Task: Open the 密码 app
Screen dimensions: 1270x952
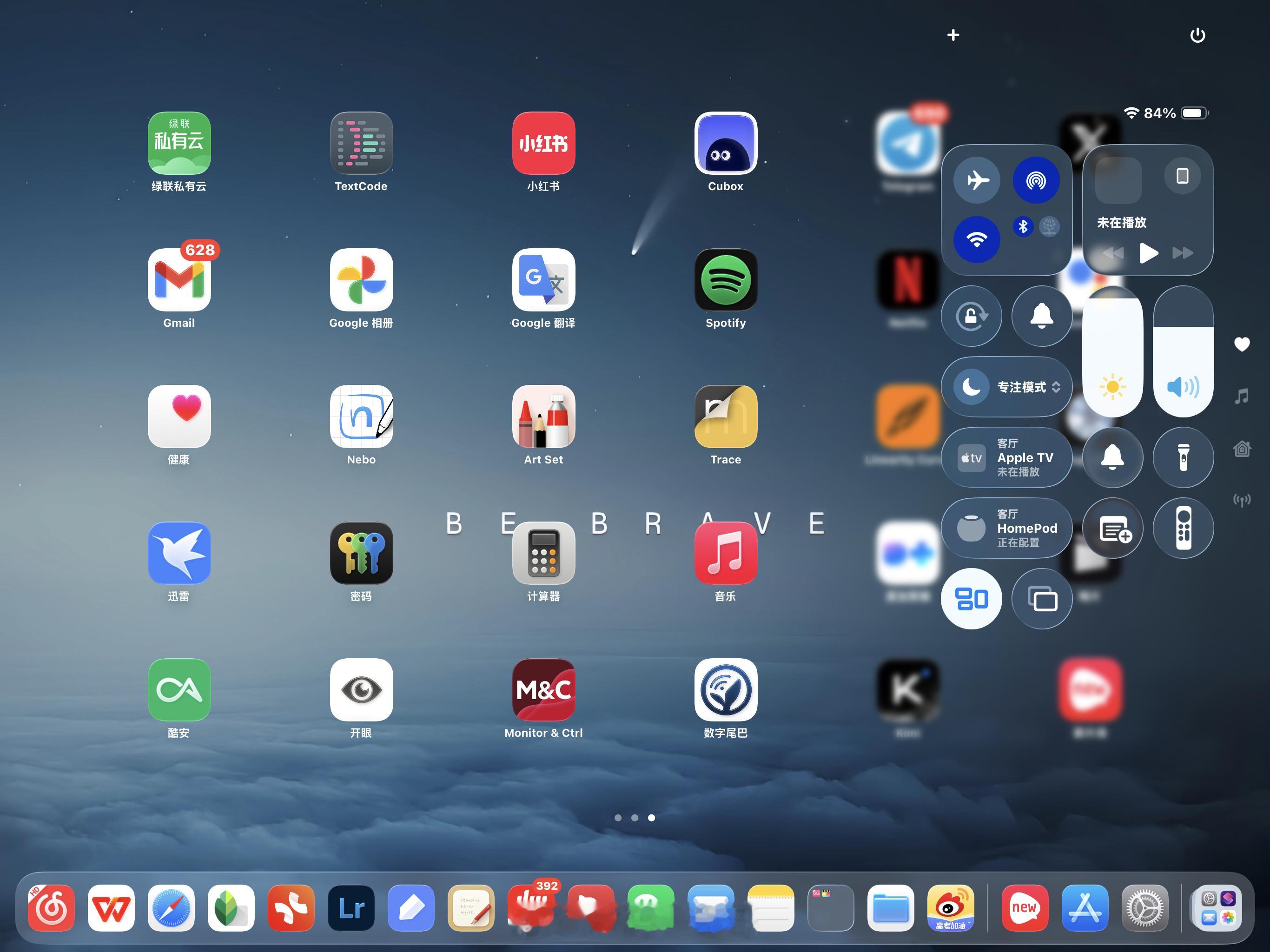Action: click(361, 554)
